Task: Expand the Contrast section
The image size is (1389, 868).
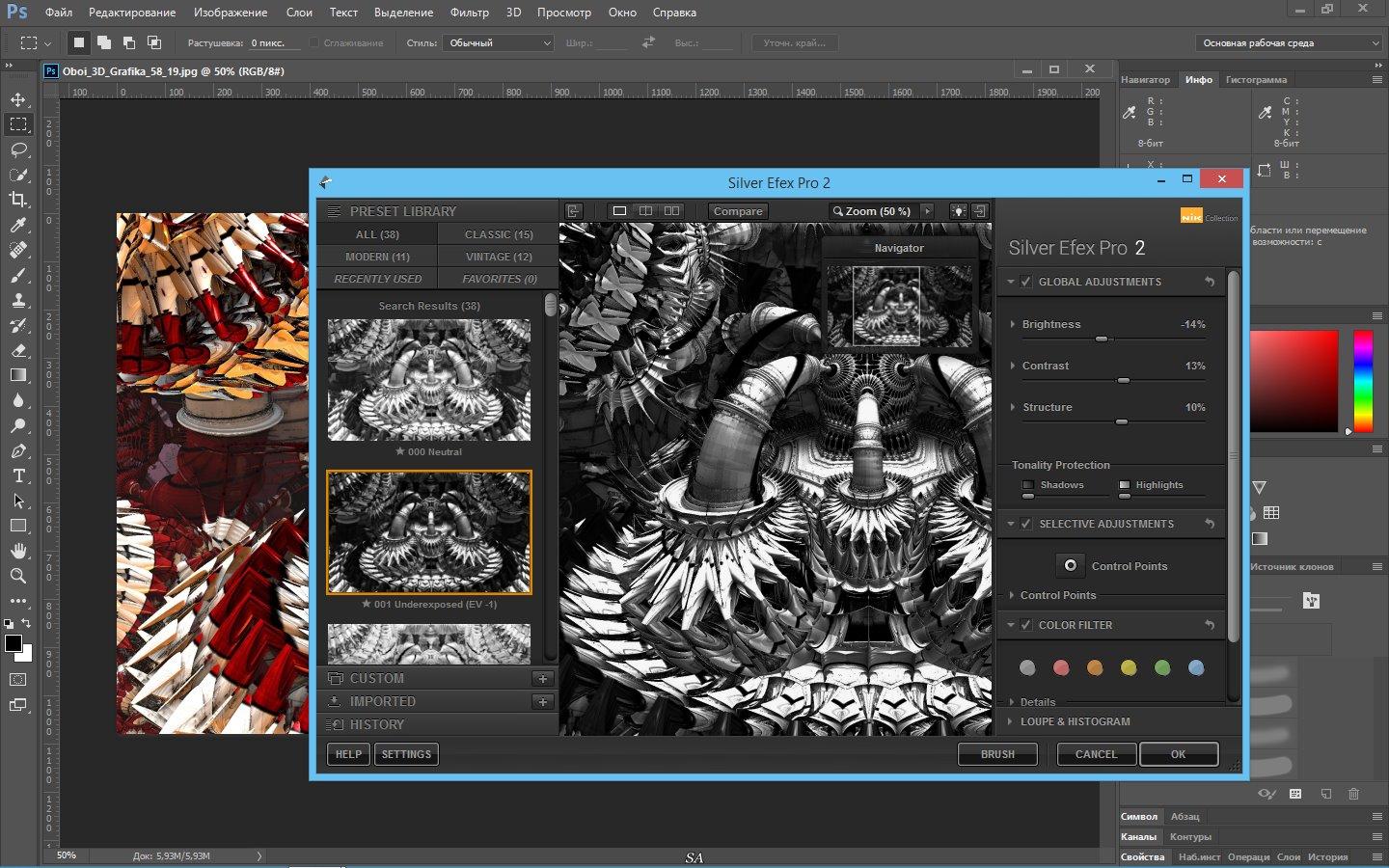Action: point(1012,366)
